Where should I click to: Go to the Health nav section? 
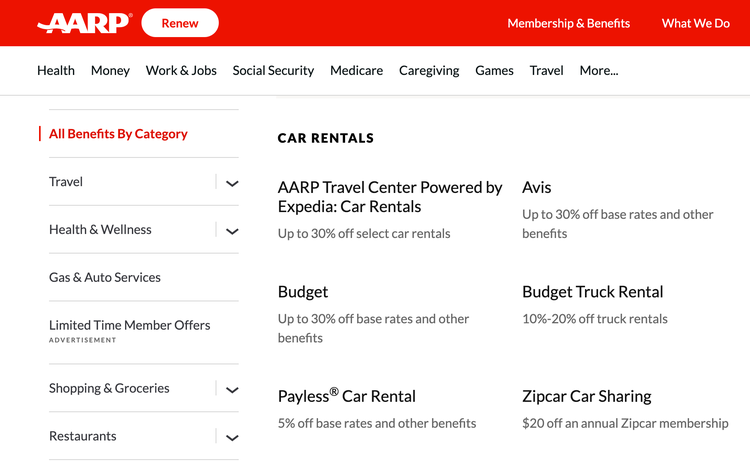pos(56,70)
